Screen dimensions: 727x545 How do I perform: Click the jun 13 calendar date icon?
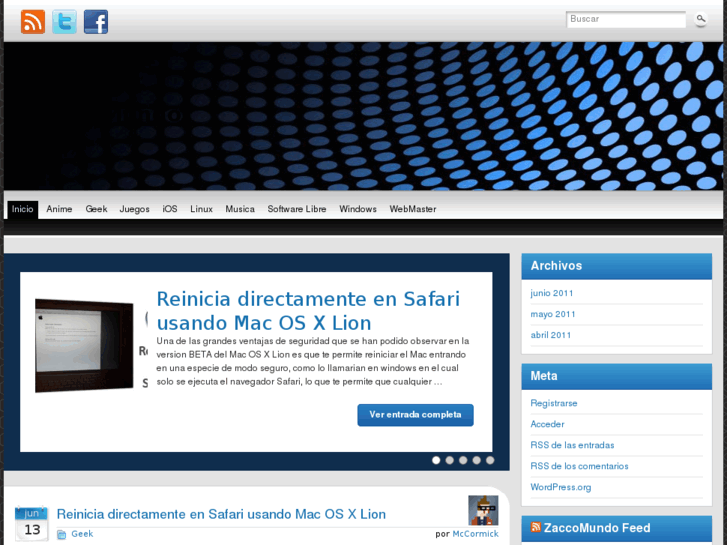[x=32, y=524]
